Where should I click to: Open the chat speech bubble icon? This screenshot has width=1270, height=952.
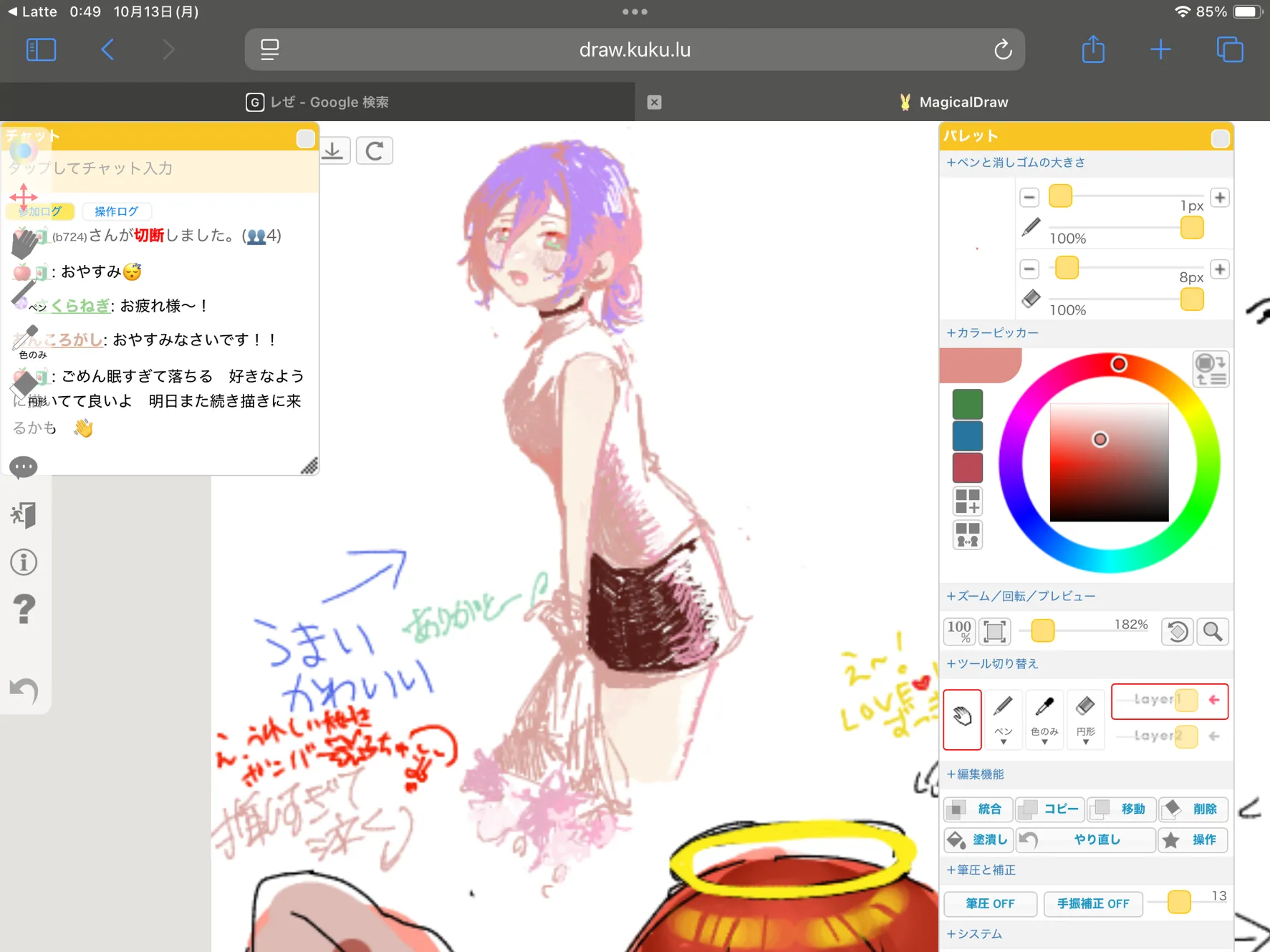pyautogui.click(x=24, y=468)
